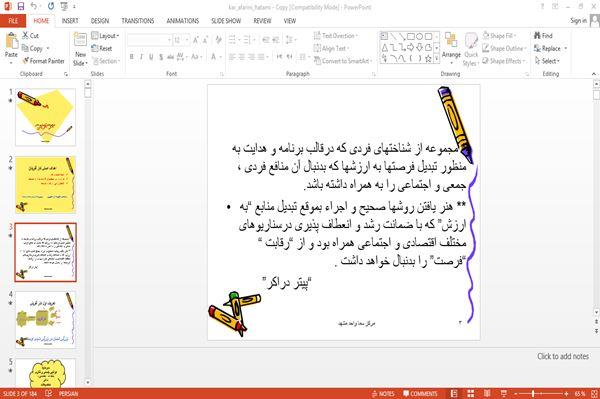Image resolution: width=600 pixels, height=399 pixels.
Task: Switch to the TRANSITIONS tab
Action: click(138, 21)
